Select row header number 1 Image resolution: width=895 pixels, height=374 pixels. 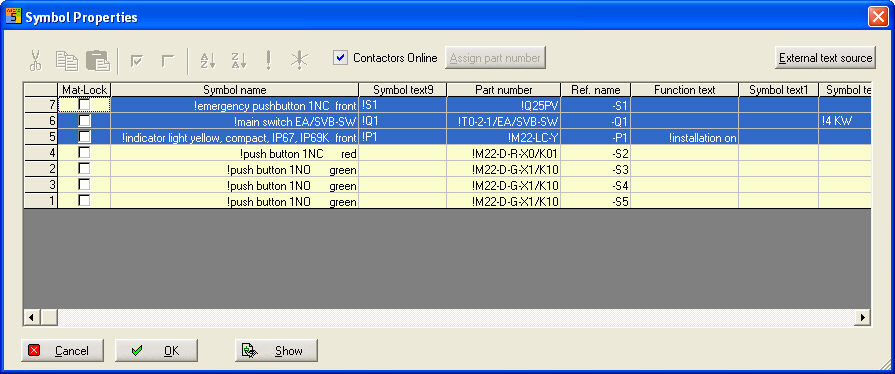(41, 200)
